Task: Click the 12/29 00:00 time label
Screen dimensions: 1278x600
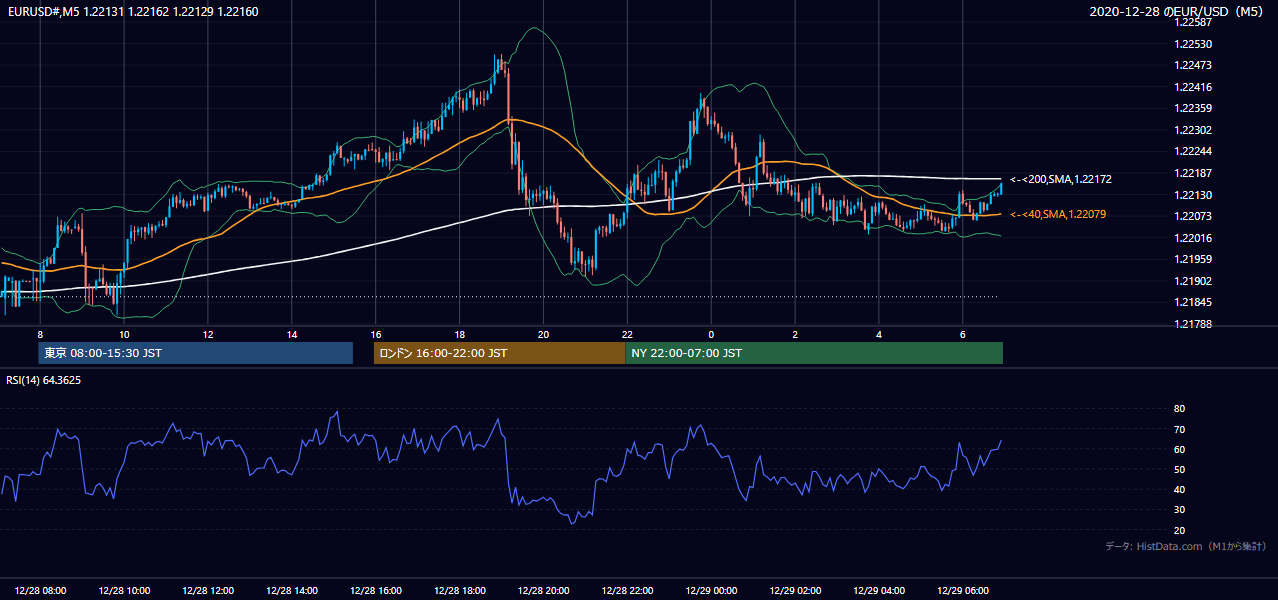Action: click(711, 591)
